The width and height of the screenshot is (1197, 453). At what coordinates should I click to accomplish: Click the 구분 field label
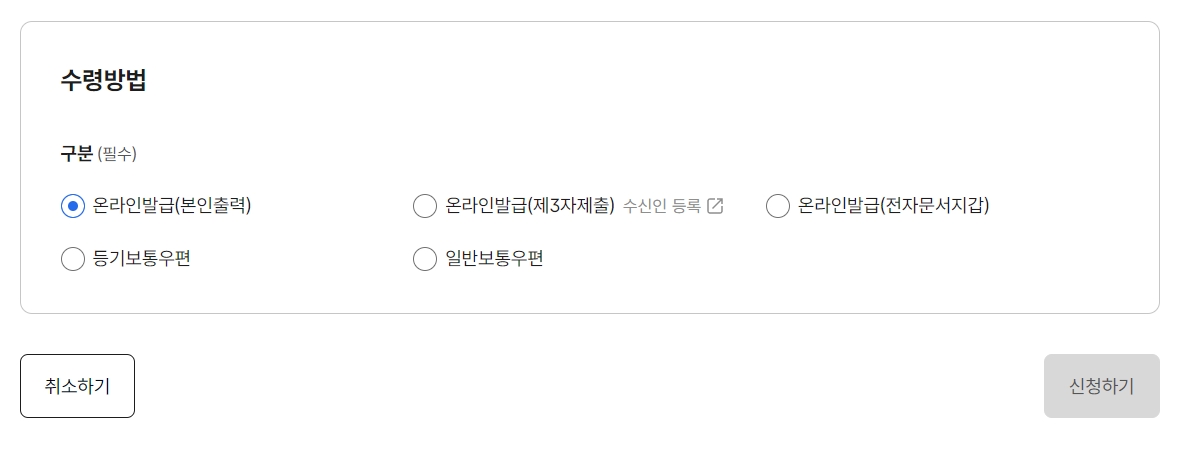pyautogui.click(x=76, y=154)
